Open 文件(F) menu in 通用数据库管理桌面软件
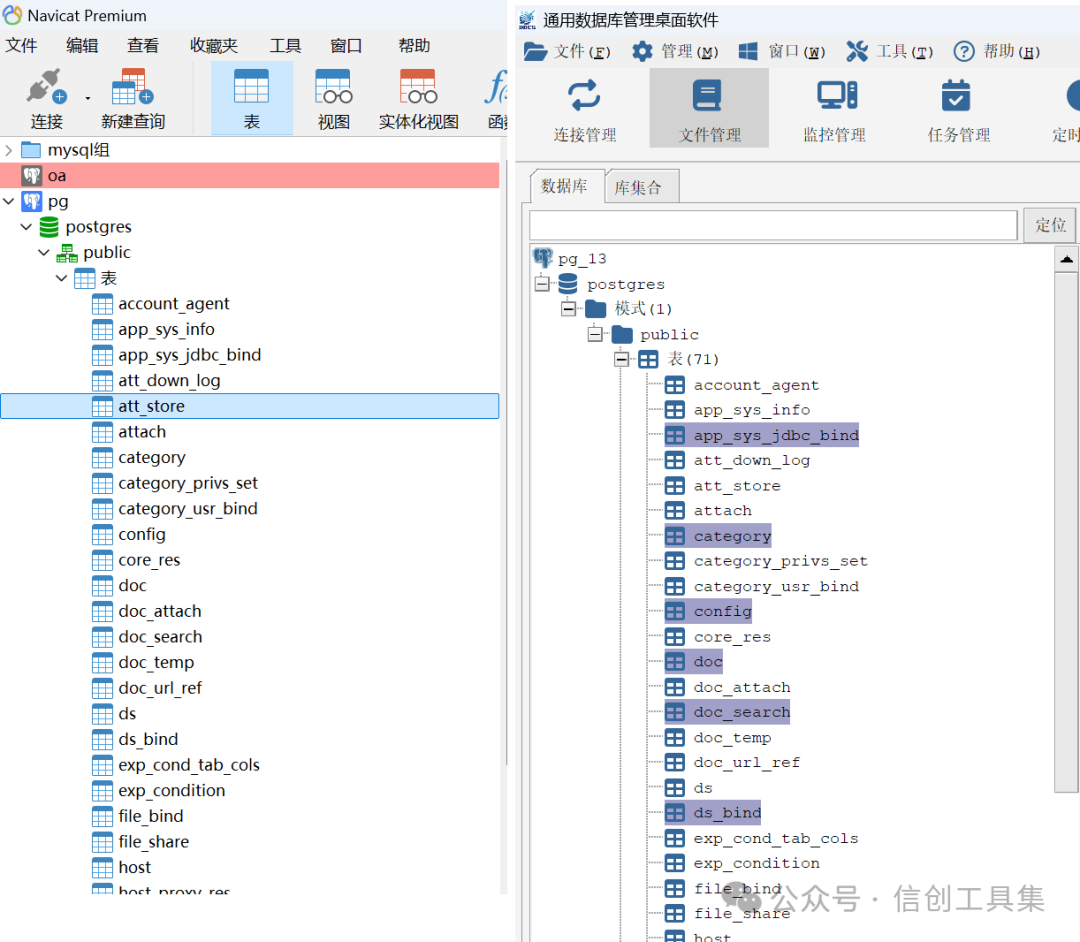Viewport: 1080px width, 942px height. pos(566,52)
